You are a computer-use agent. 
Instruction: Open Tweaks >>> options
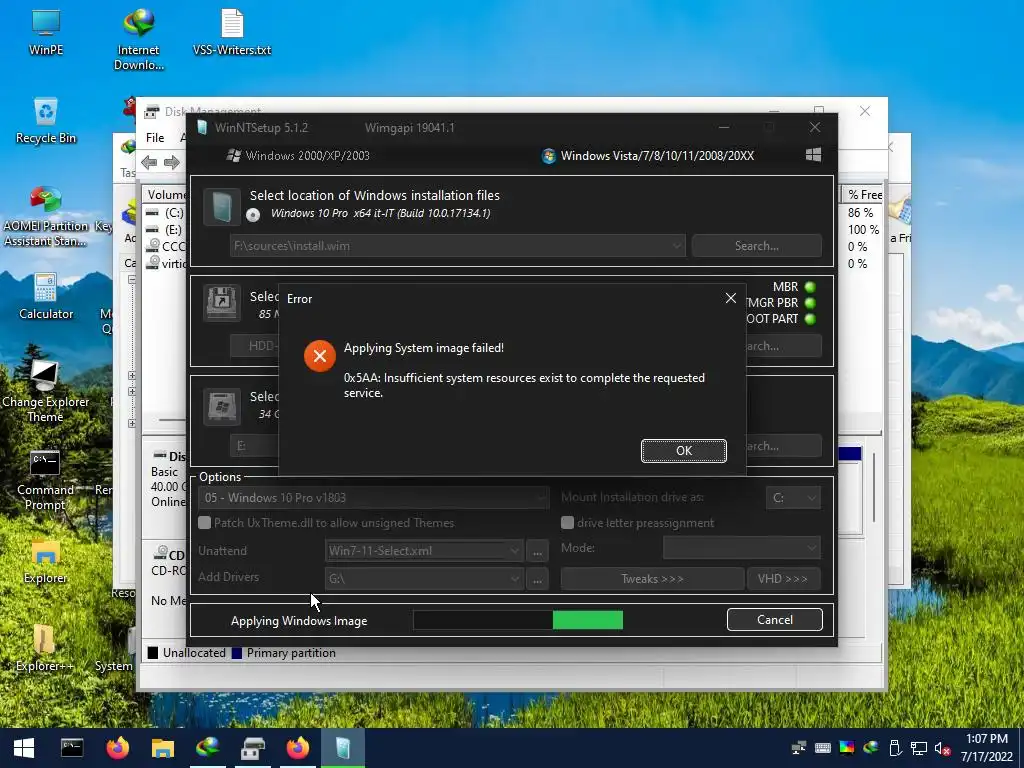(x=652, y=579)
